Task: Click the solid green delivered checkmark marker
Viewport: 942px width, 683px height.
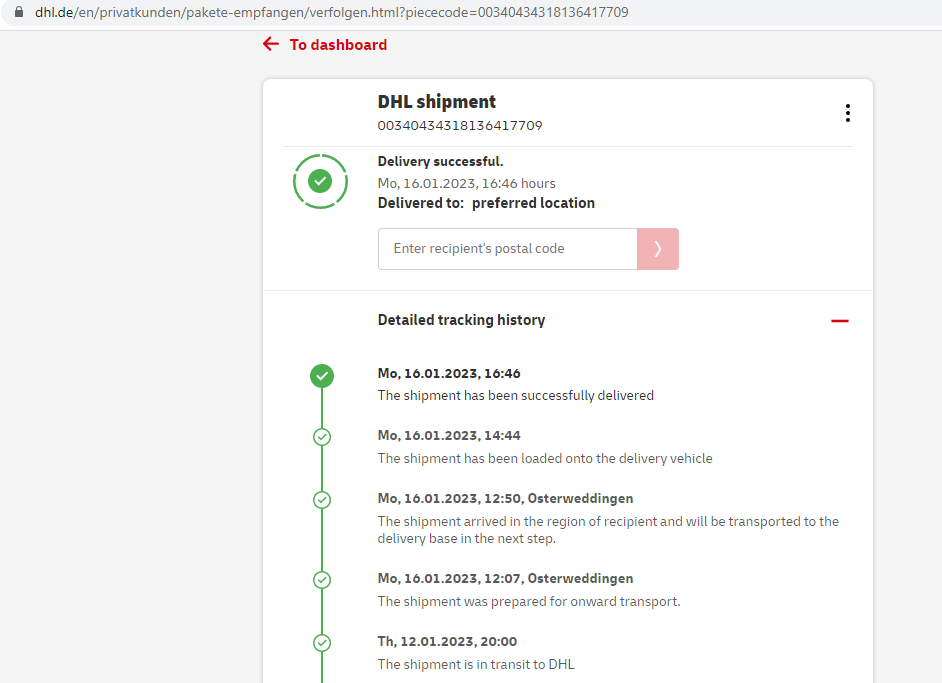Action: 321,376
